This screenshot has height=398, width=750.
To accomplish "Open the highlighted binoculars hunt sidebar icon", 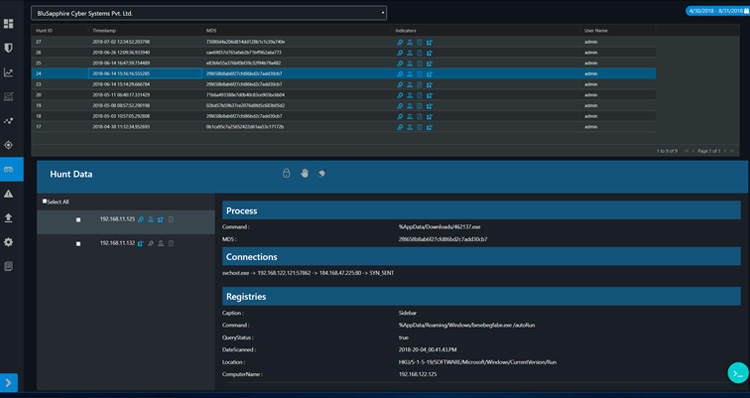I will 9,169.
